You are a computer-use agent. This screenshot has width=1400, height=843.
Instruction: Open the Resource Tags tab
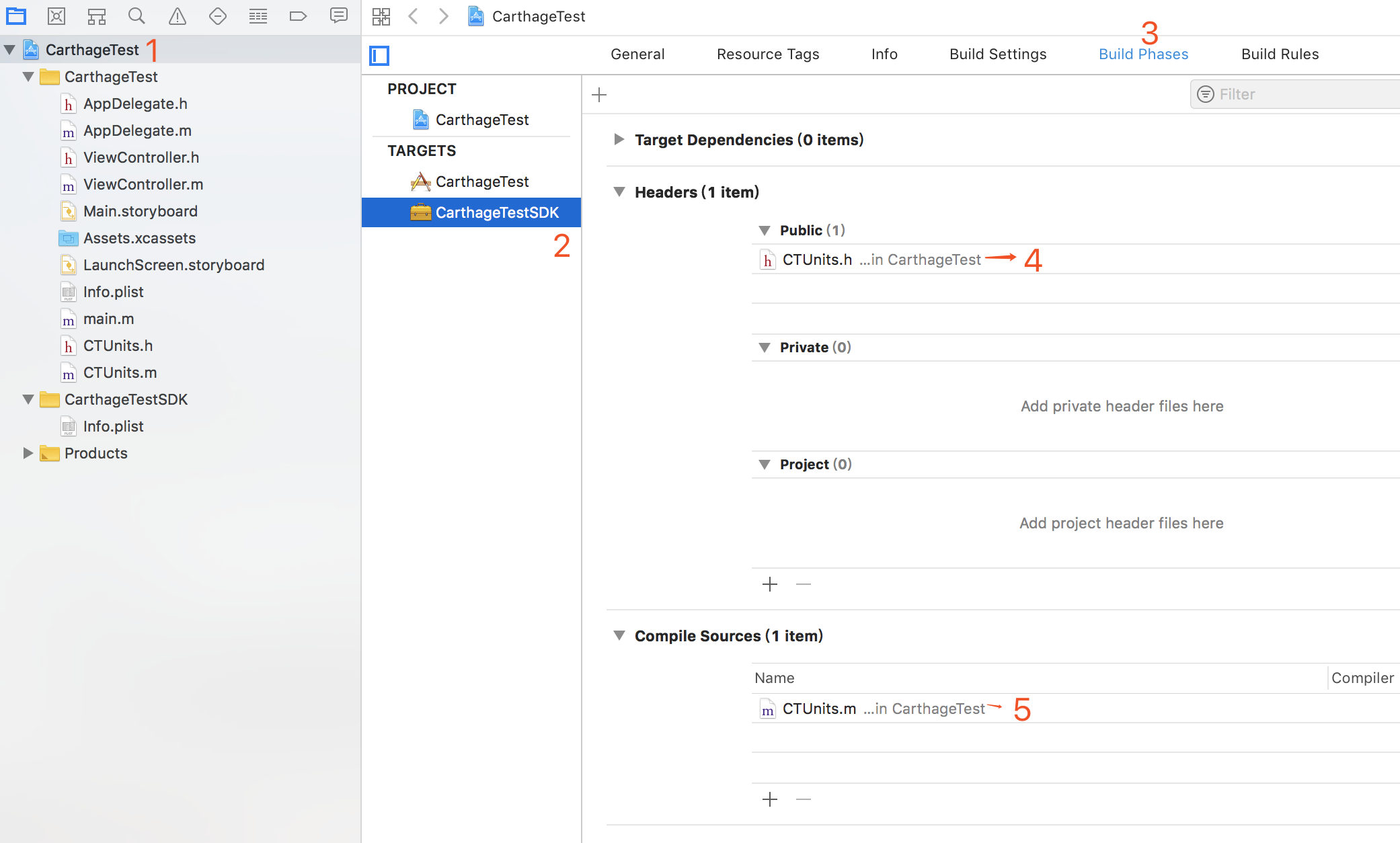click(768, 54)
